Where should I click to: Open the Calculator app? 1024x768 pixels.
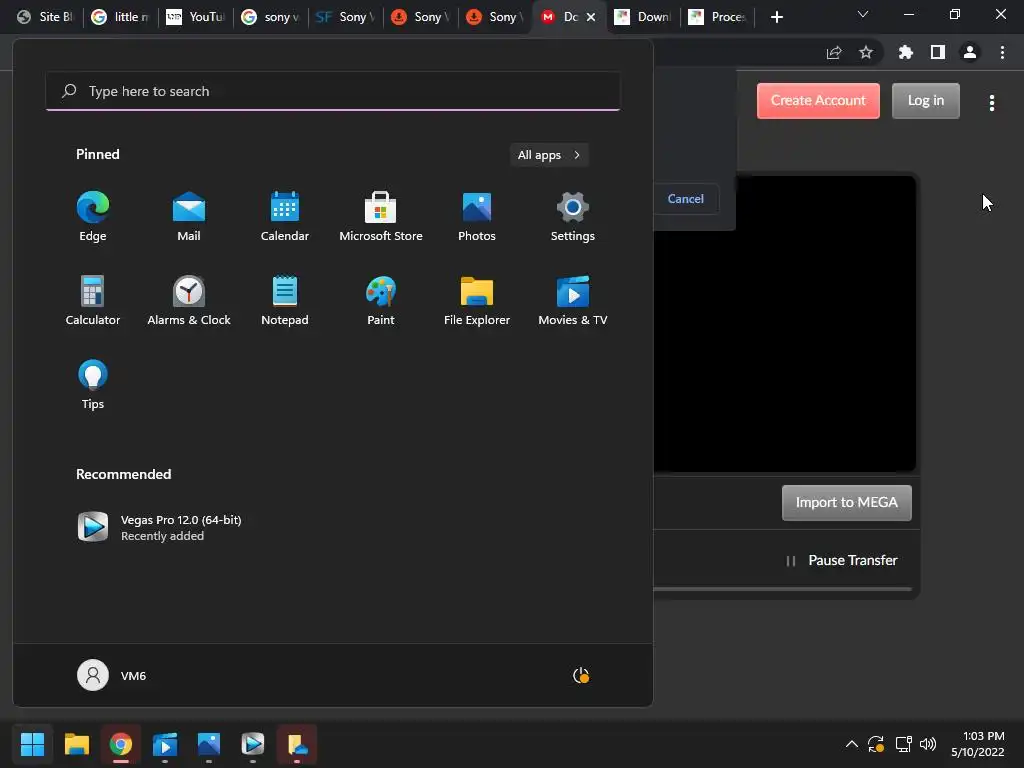click(93, 300)
